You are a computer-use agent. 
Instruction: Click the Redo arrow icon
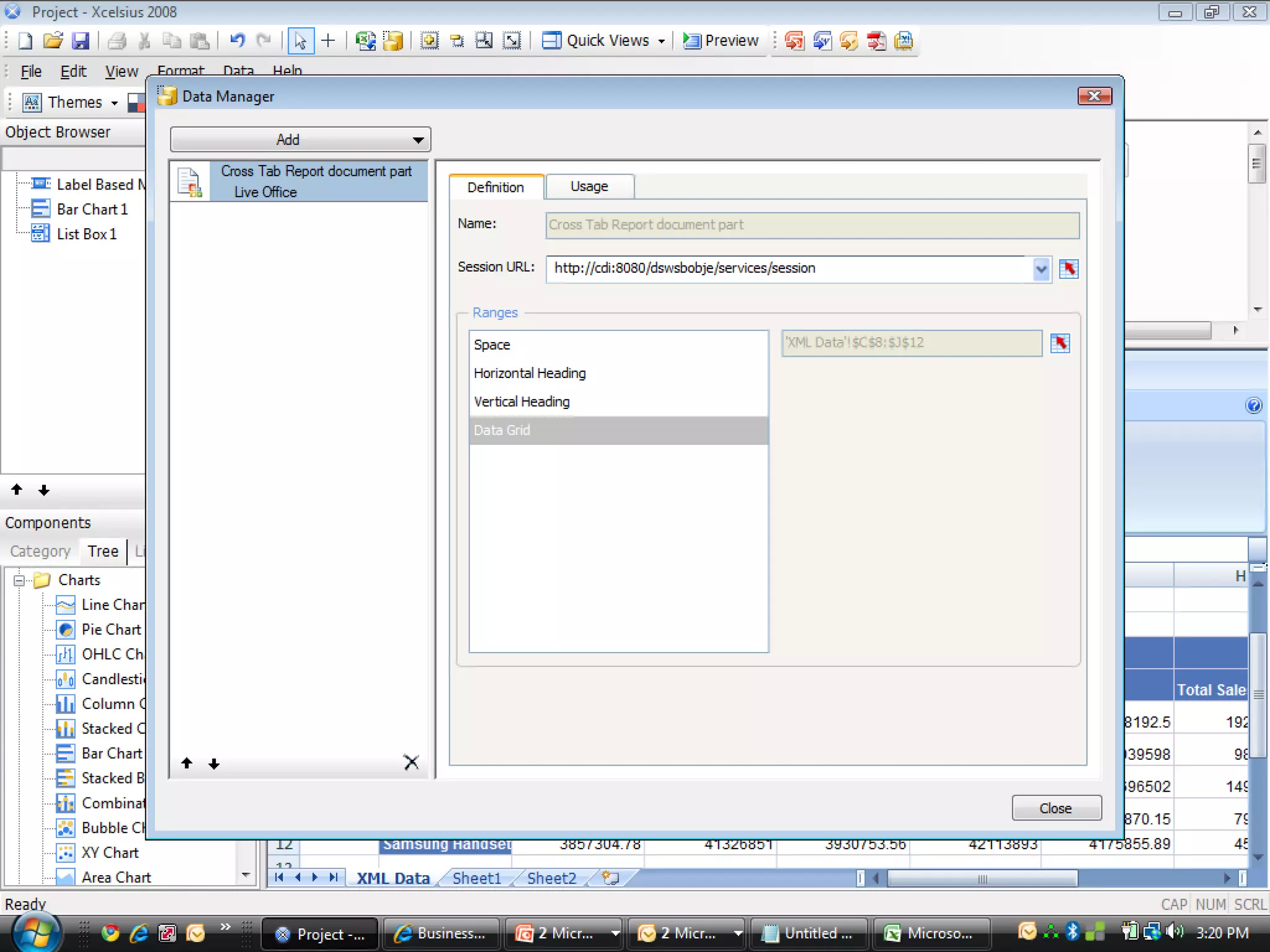click(x=264, y=41)
